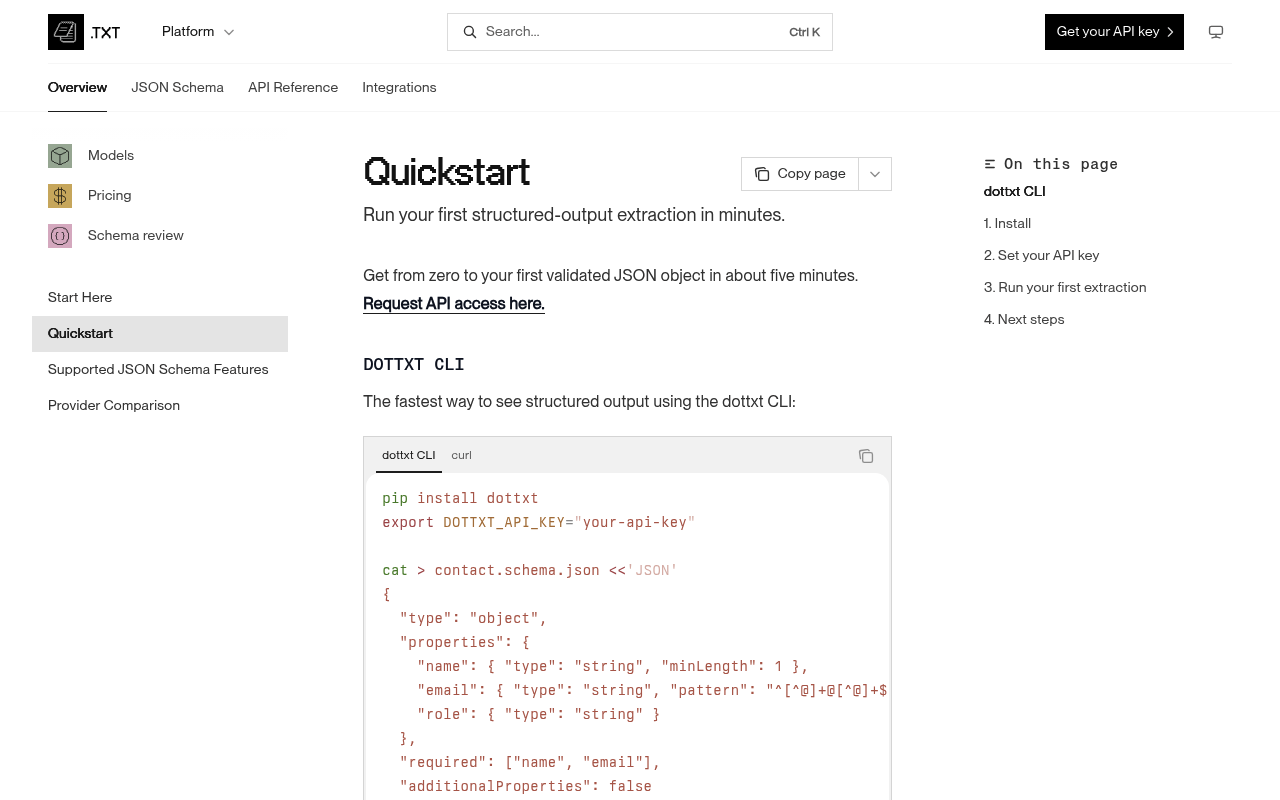Select the dottxt CLI code tab
The image size is (1280, 800).
(x=409, y=456)
